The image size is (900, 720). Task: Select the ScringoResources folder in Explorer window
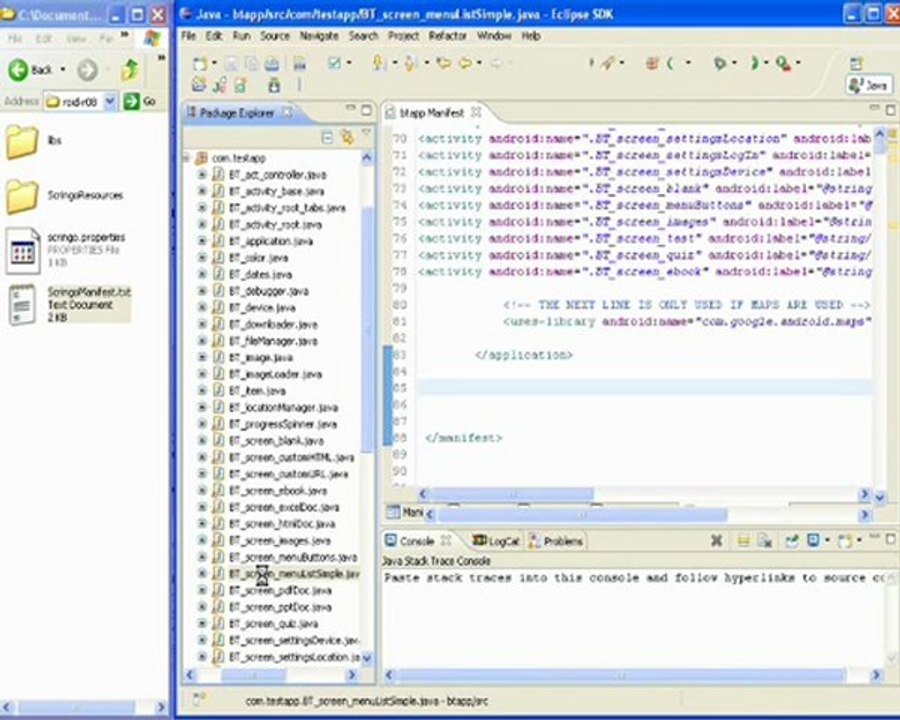click(65, 196)
